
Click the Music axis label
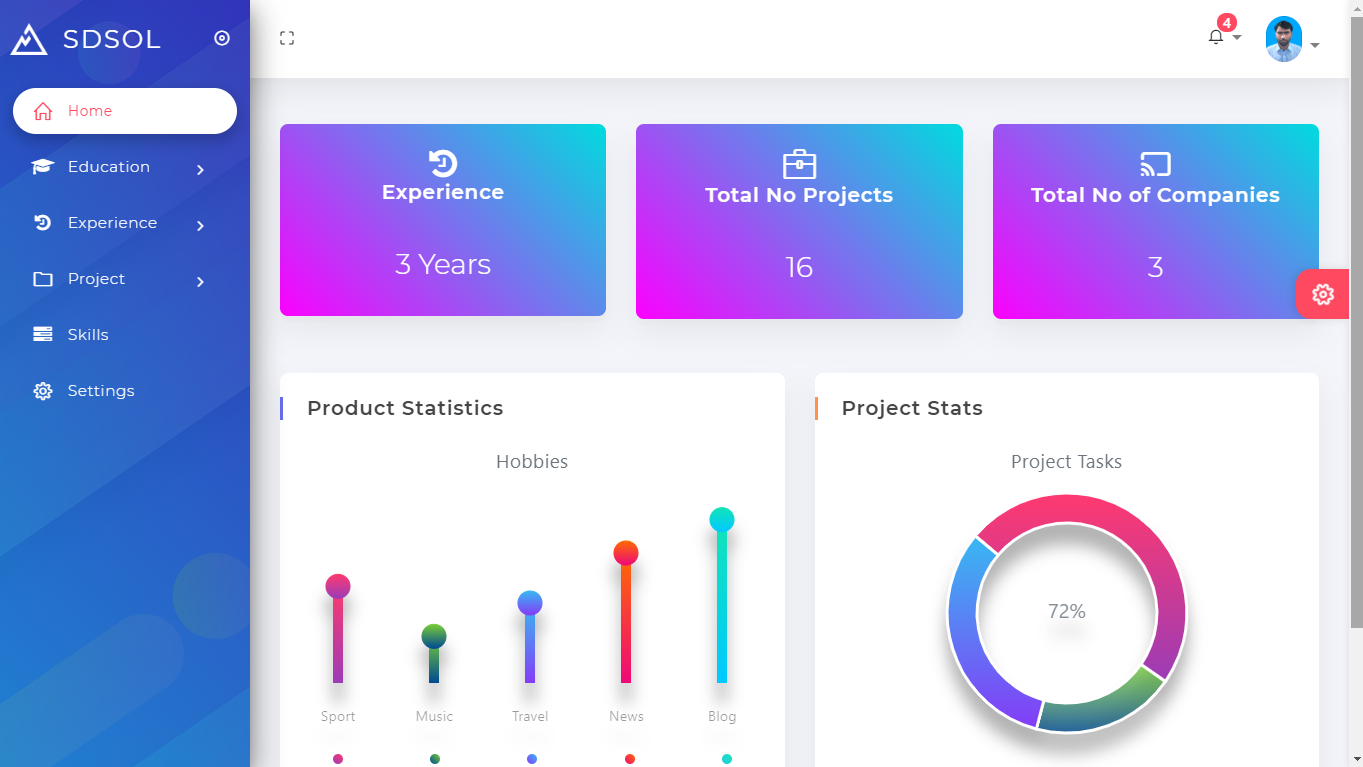[434, 716]
